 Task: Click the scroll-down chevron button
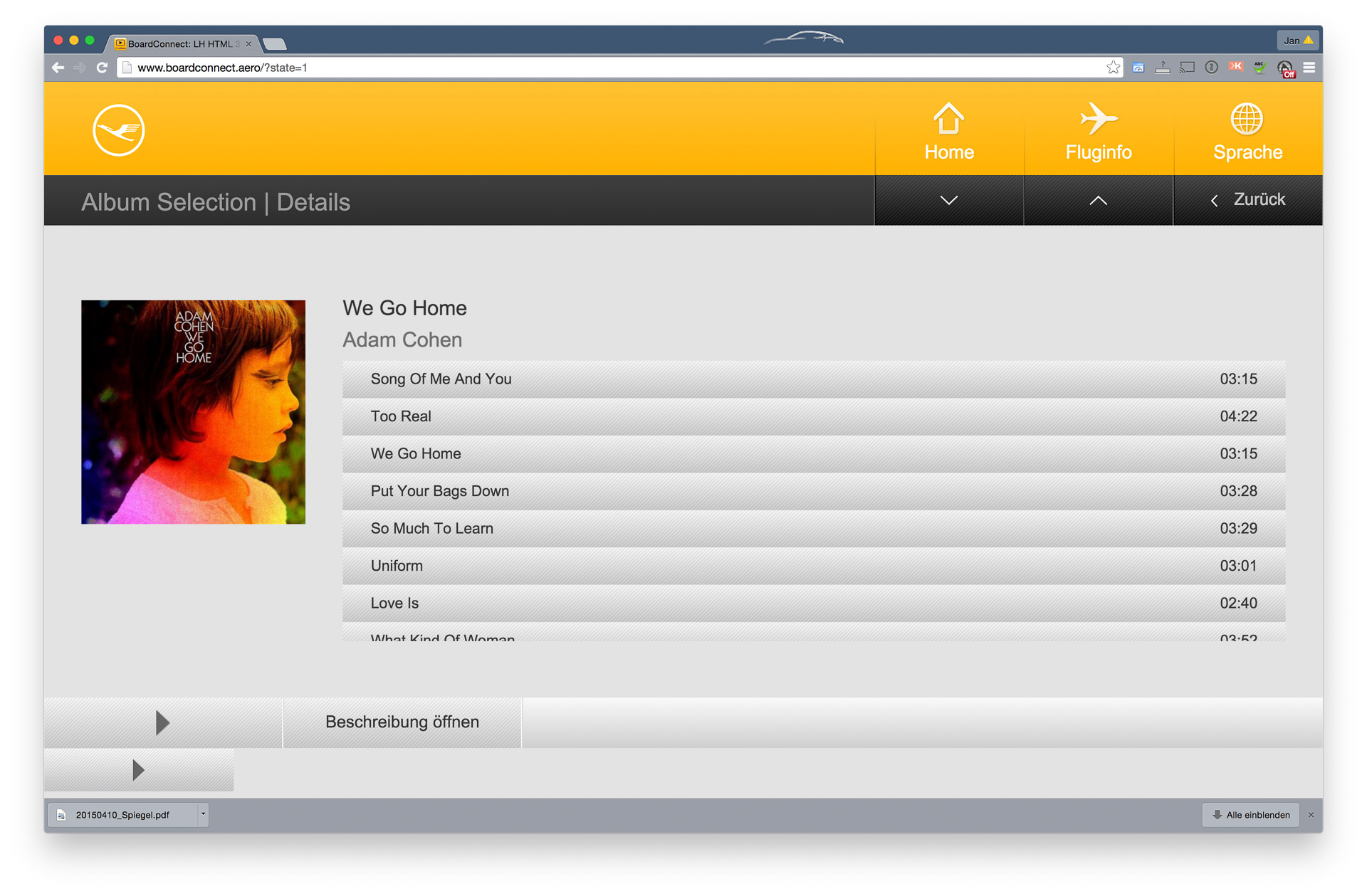click(x=949, y=201)
